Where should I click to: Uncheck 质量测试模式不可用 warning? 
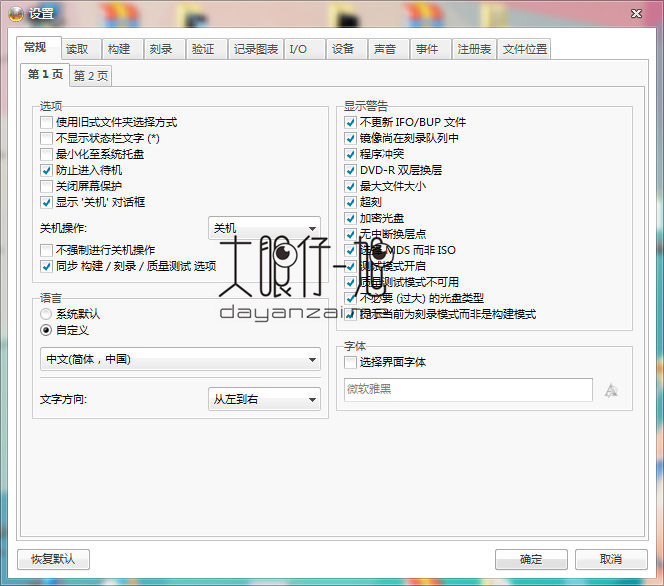point(402,282)
